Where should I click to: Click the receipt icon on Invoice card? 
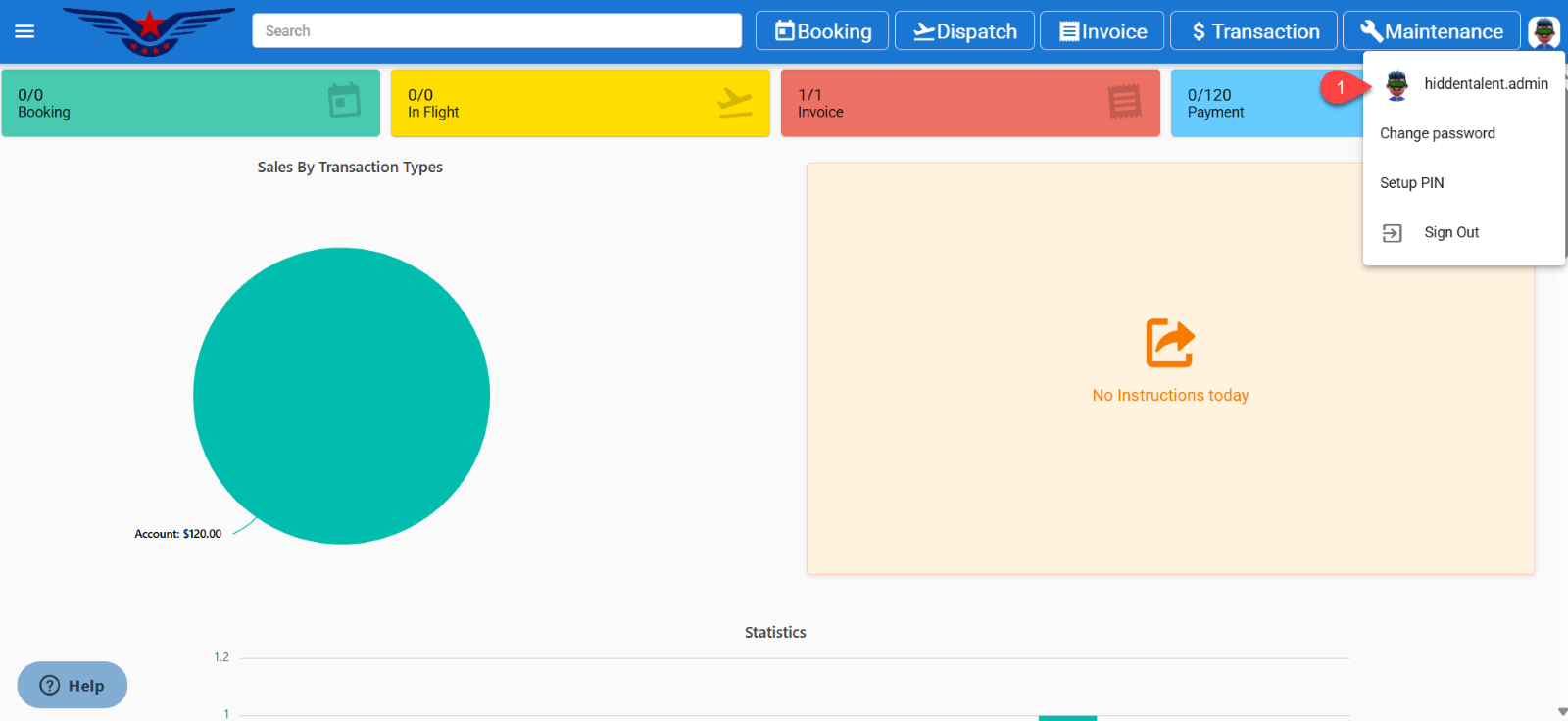pyautogui.click(x=1124, y=101)
